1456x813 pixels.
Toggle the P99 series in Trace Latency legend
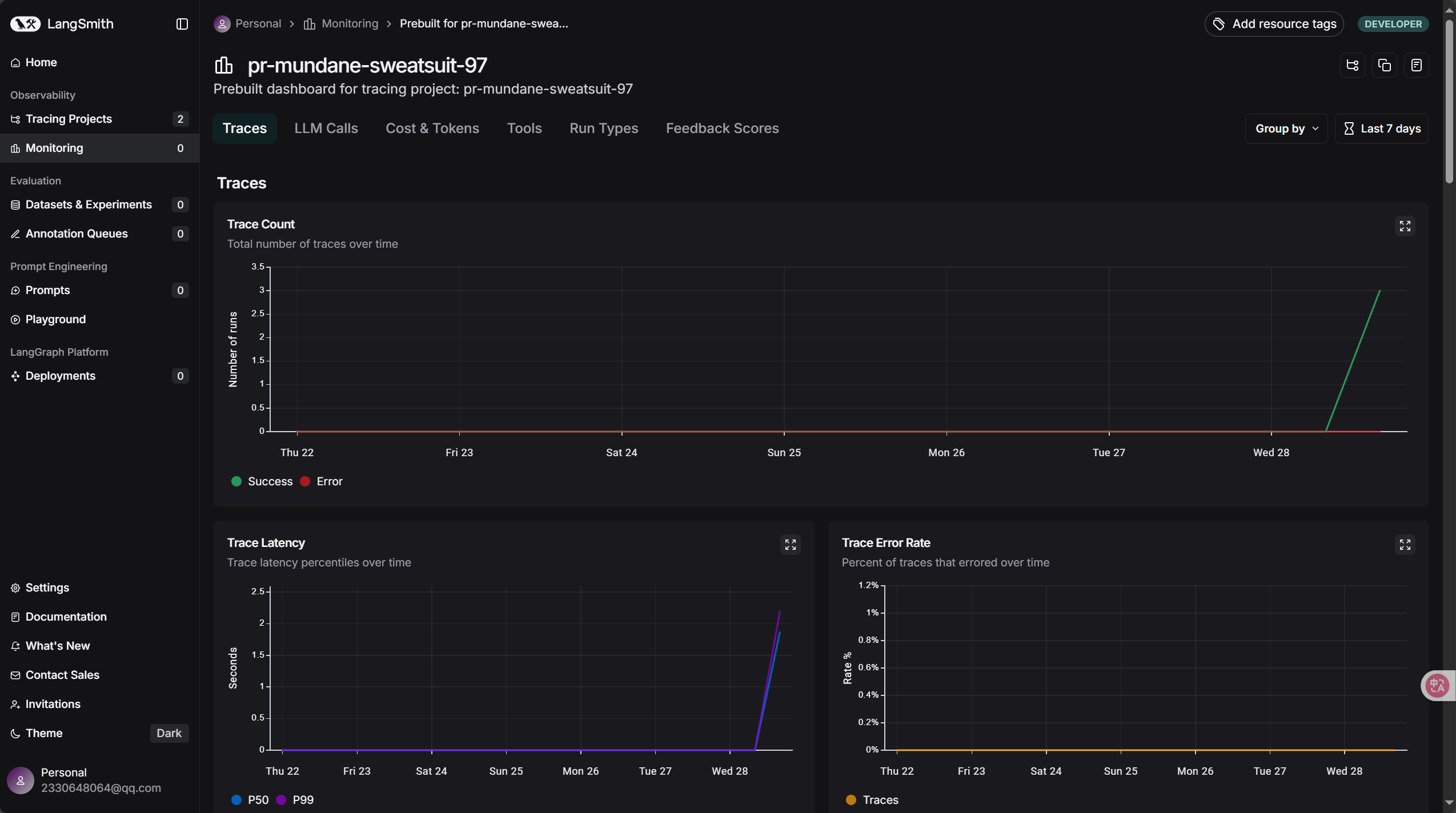295,800
